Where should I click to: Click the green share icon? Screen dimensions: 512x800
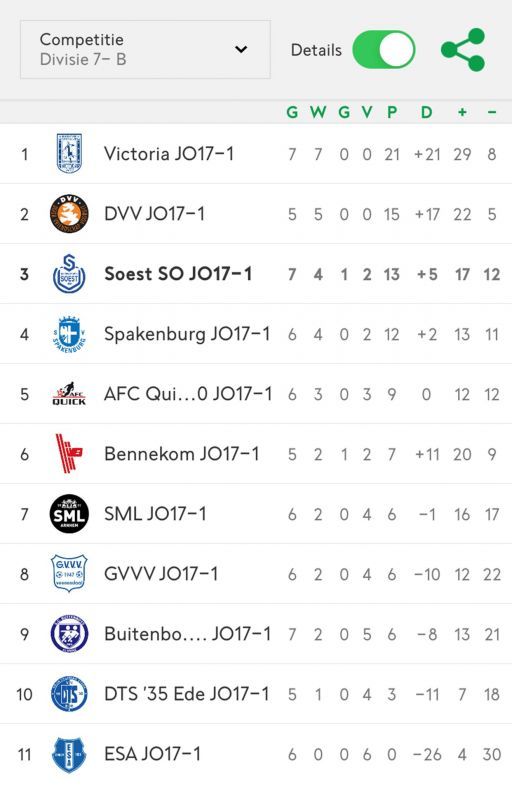(463, 49)
